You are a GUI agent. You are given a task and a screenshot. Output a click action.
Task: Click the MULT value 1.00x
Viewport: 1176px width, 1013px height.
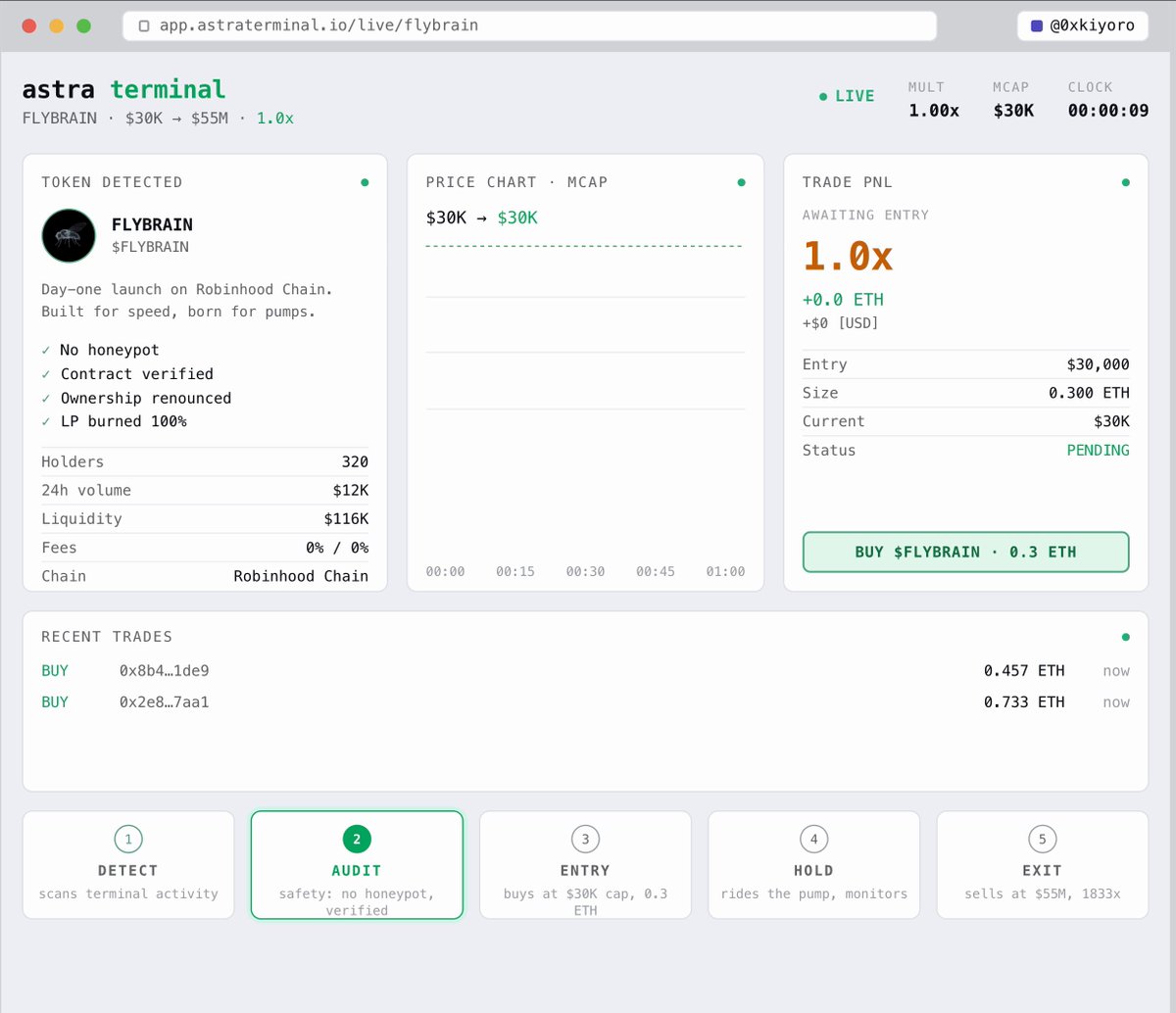pyautogui.click(x=934, y=111)
